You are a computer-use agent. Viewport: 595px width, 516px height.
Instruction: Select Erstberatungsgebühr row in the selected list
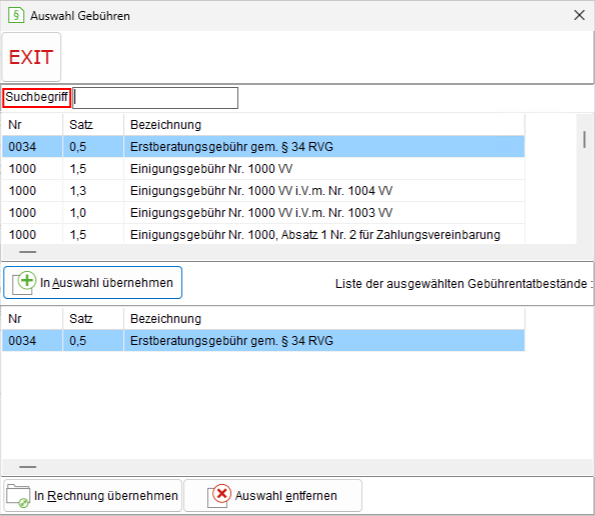pyautogui.click(x=263, y=340)
